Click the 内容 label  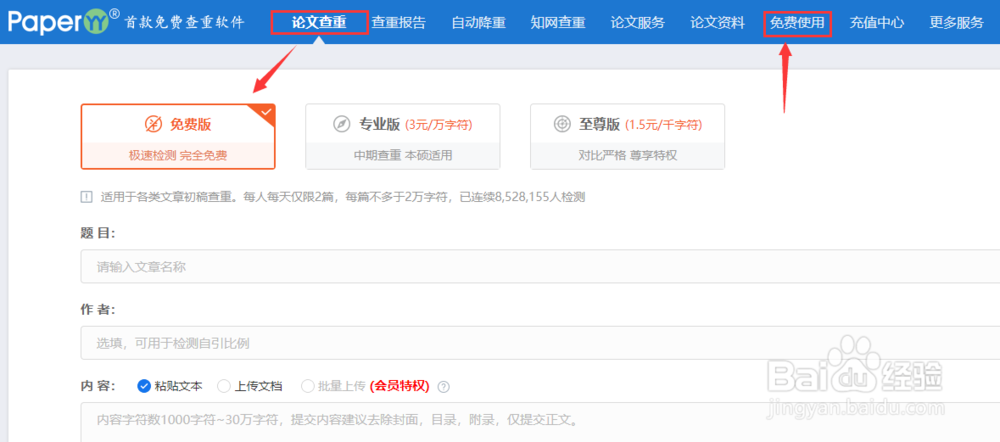tap(98, 386)
